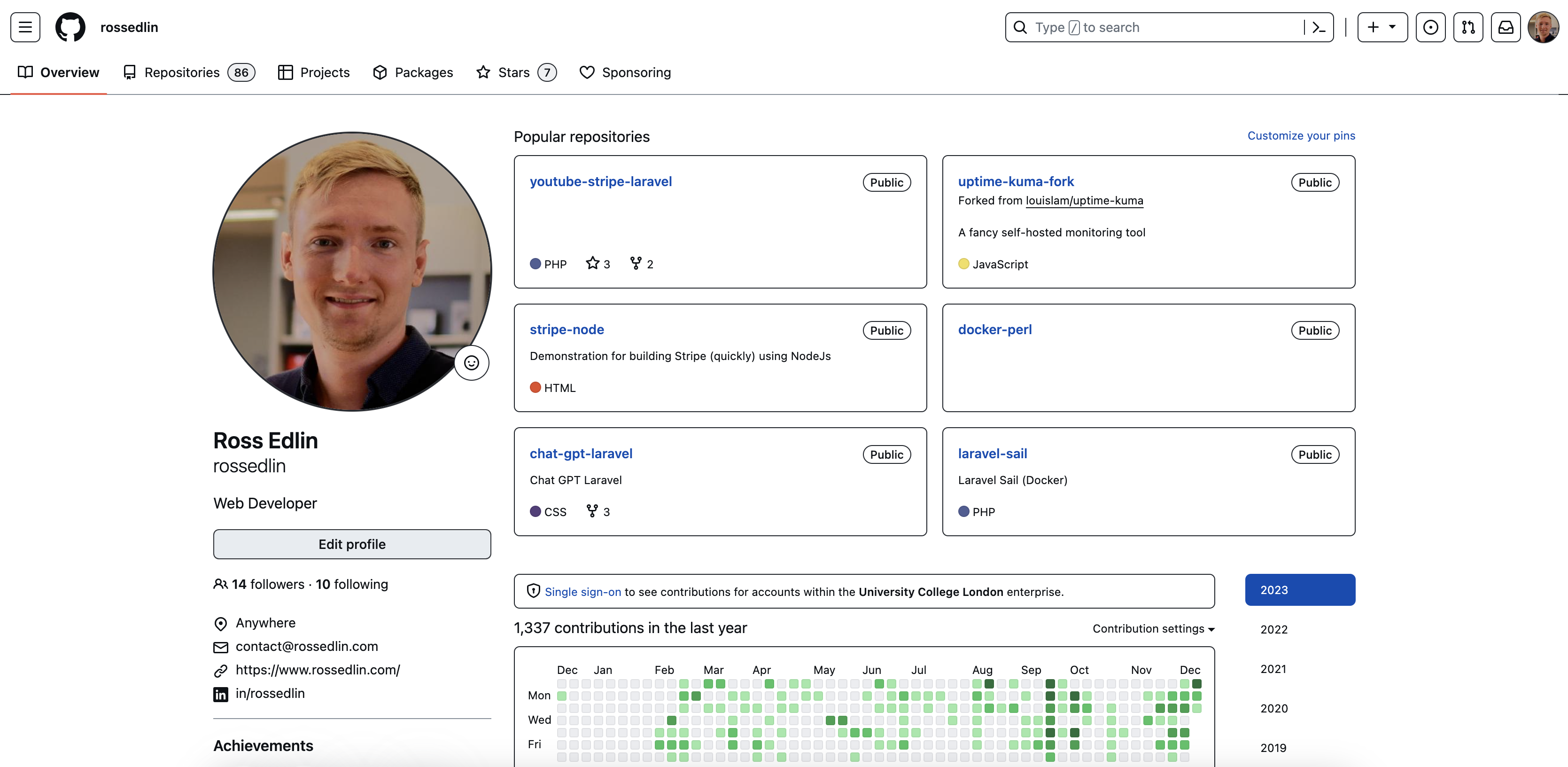Open the hamburger navigation menu
1568x767 pixels.
25,27
